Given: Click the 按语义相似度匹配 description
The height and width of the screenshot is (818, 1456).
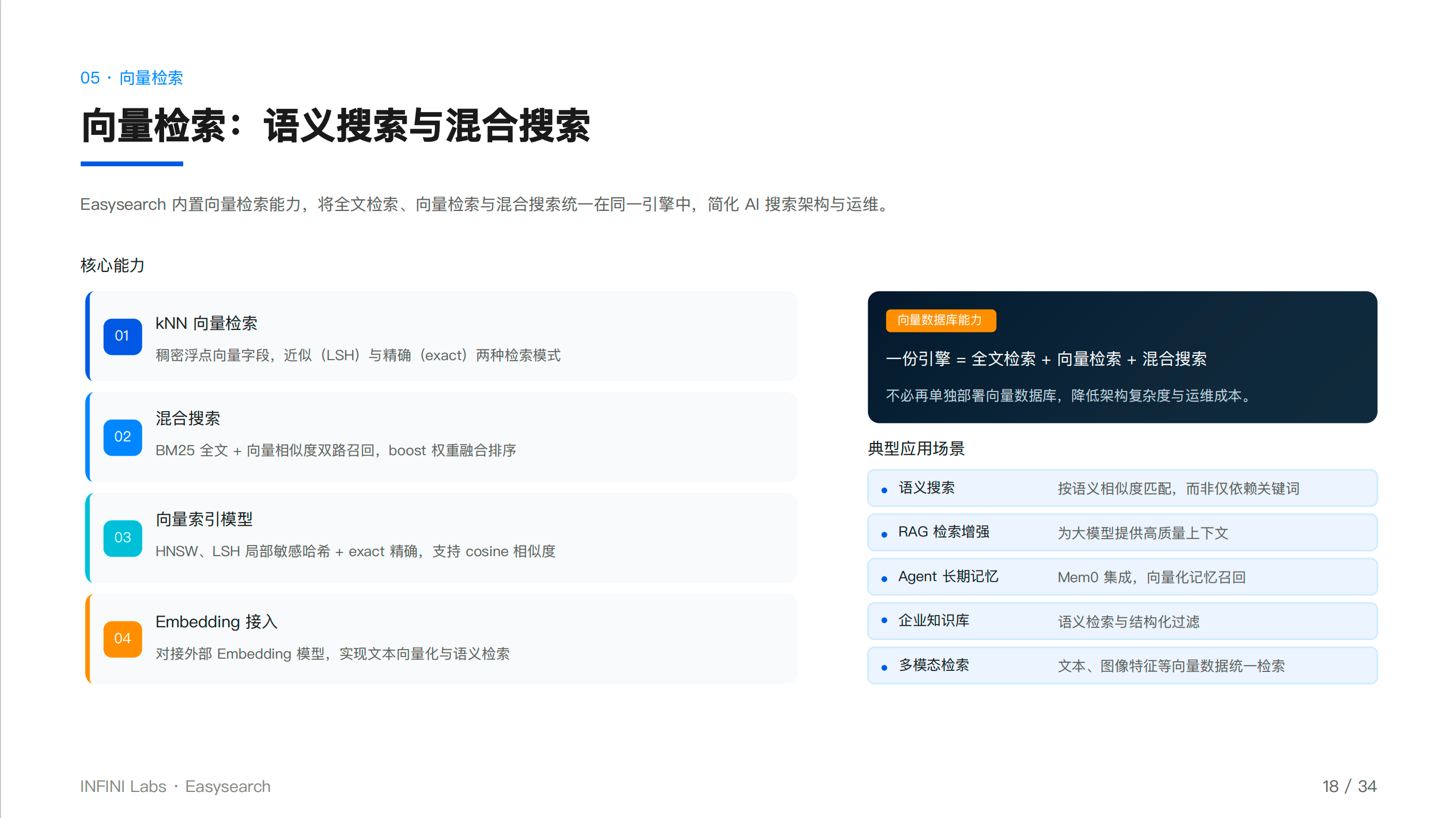Looking at the screenshot, I should point(1178,489).
